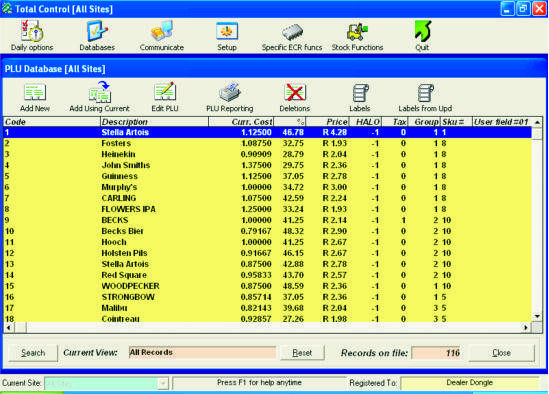The height and width of the screenshot is (394, 549).
Task: Select the WOODPECKER row
Action: pos(267,286)
